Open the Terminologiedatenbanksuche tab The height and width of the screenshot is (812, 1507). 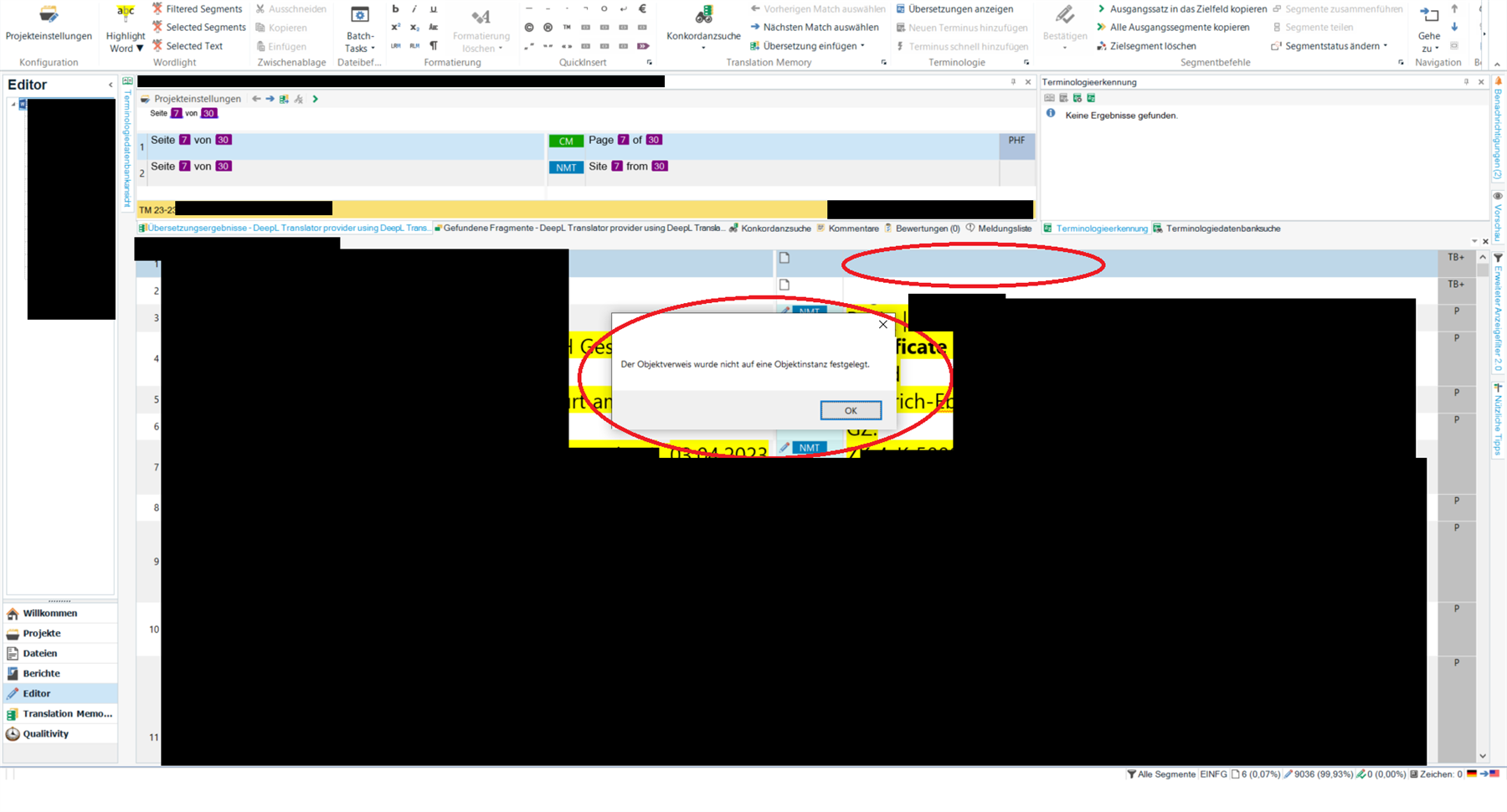click(x=1222, y=229)
